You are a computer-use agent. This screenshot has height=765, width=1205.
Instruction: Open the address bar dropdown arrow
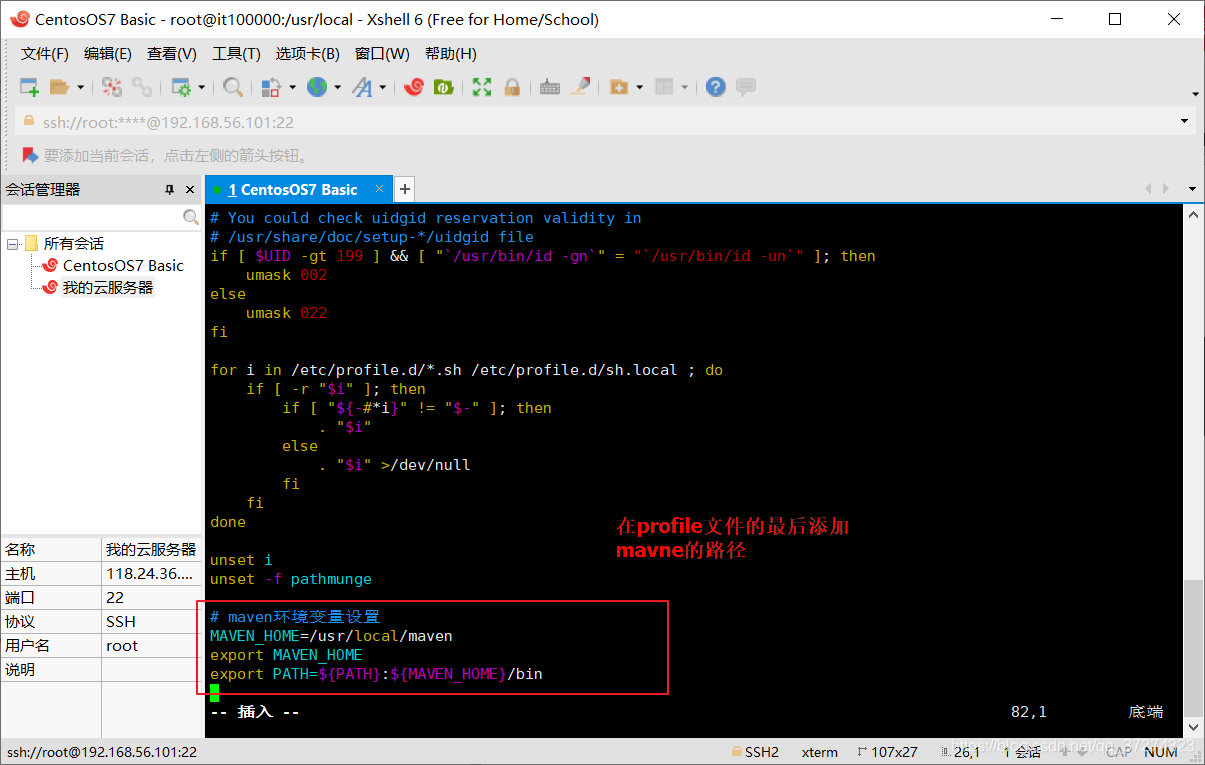click(x=1185, y=122)
